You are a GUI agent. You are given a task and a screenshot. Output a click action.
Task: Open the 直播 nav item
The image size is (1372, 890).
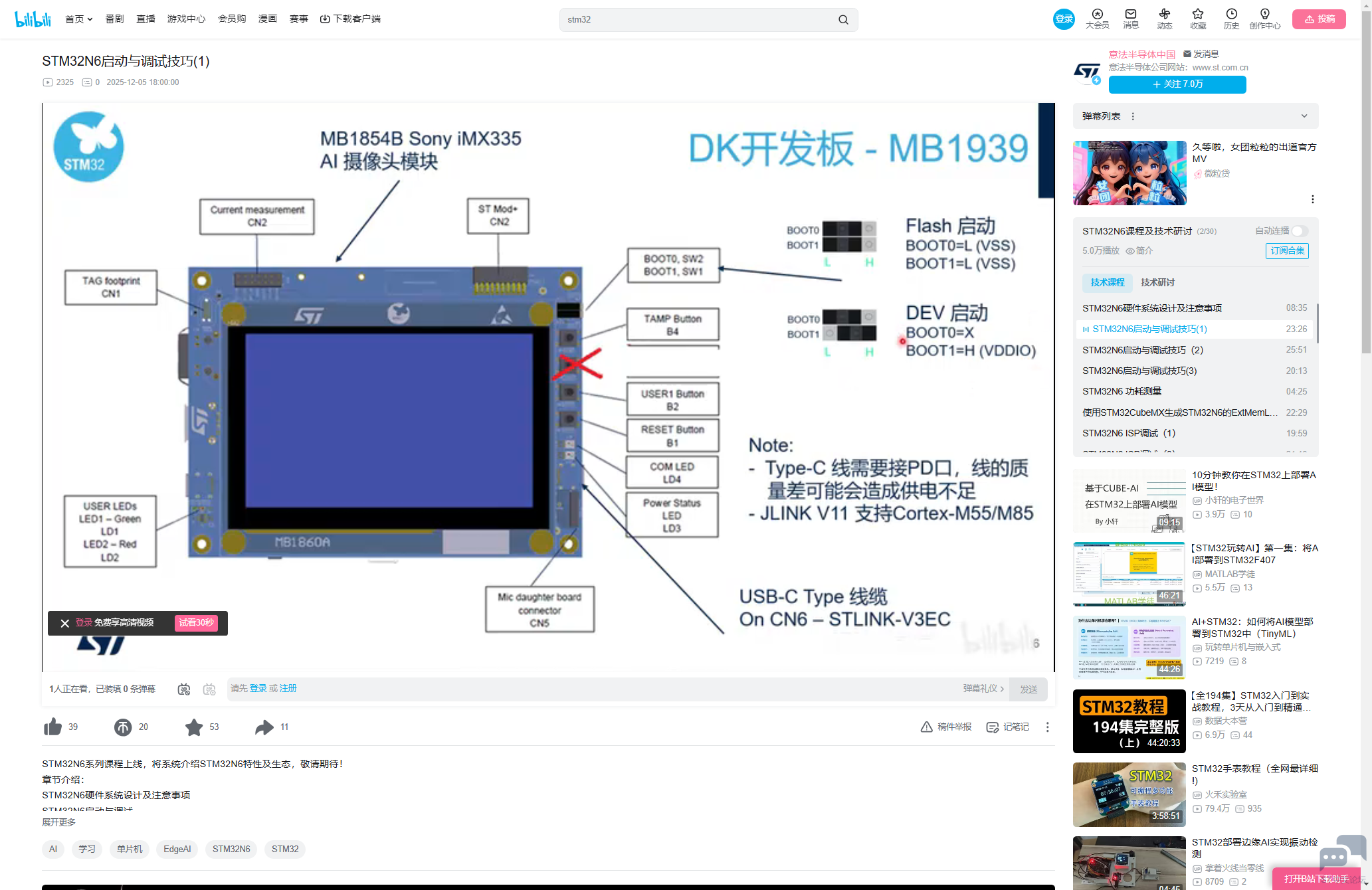(x=146, y=19)
